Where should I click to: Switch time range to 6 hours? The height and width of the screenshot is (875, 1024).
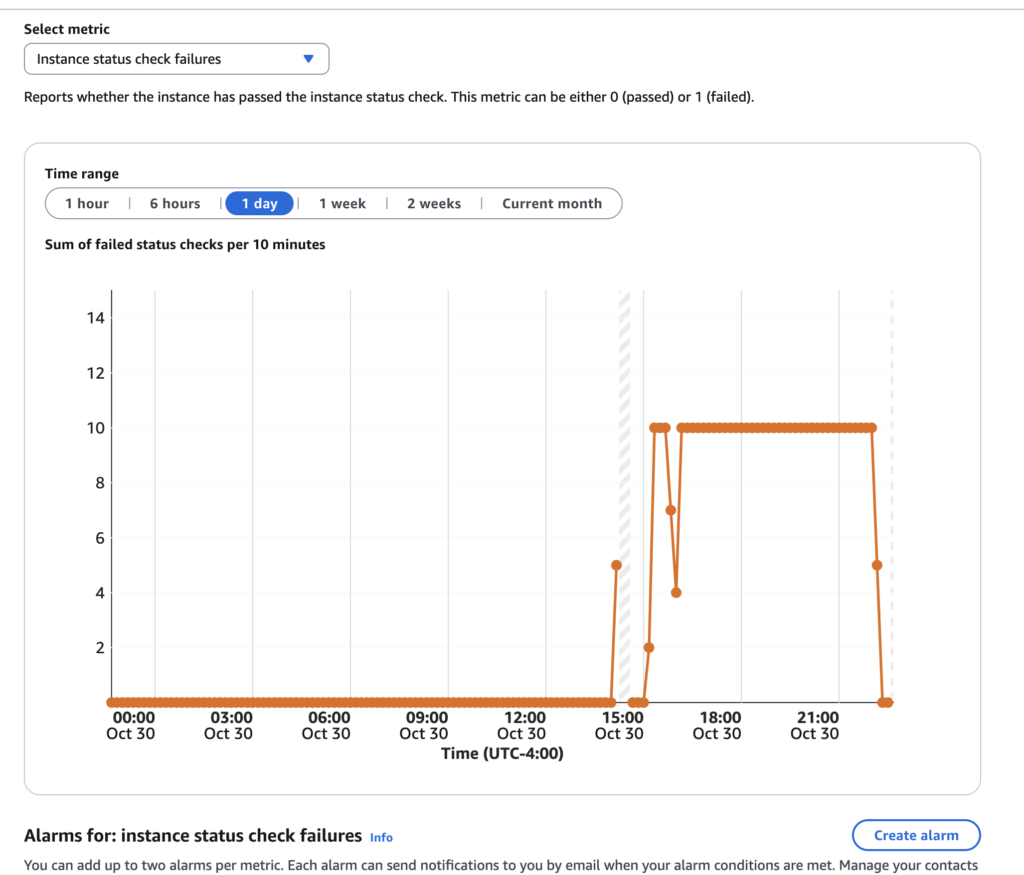(175, 203)
